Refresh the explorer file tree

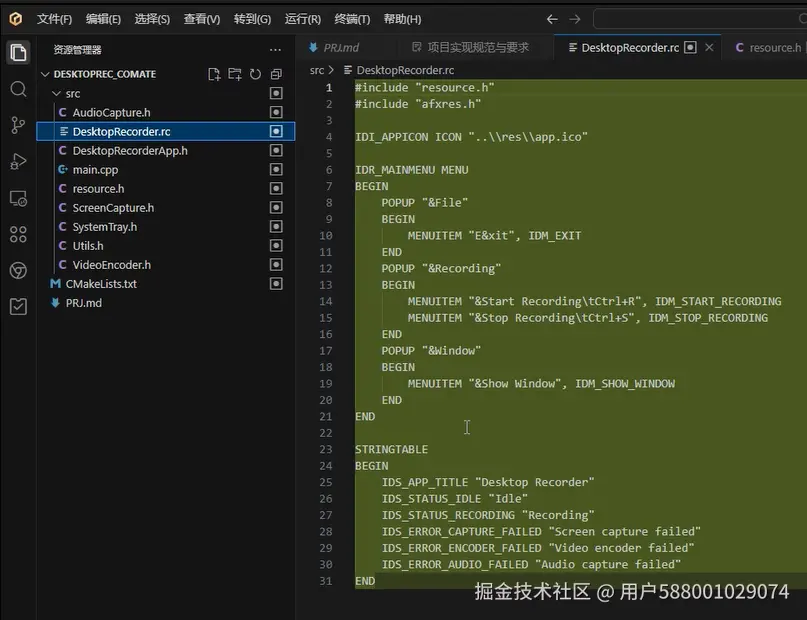point(255,74)
